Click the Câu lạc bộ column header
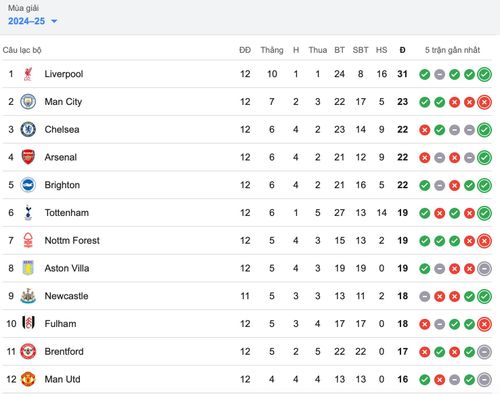Image resolution: width=500 pixels, height=394 pixels. (22, 50)
